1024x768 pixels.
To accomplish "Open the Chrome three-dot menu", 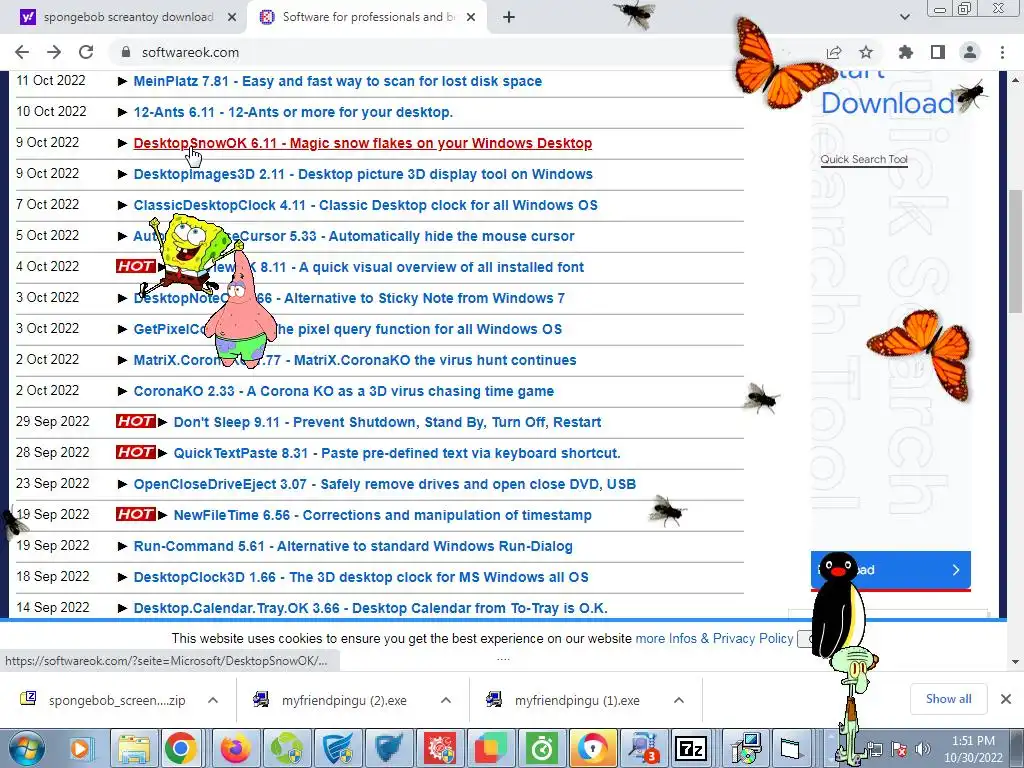I will pos(1002,52).
